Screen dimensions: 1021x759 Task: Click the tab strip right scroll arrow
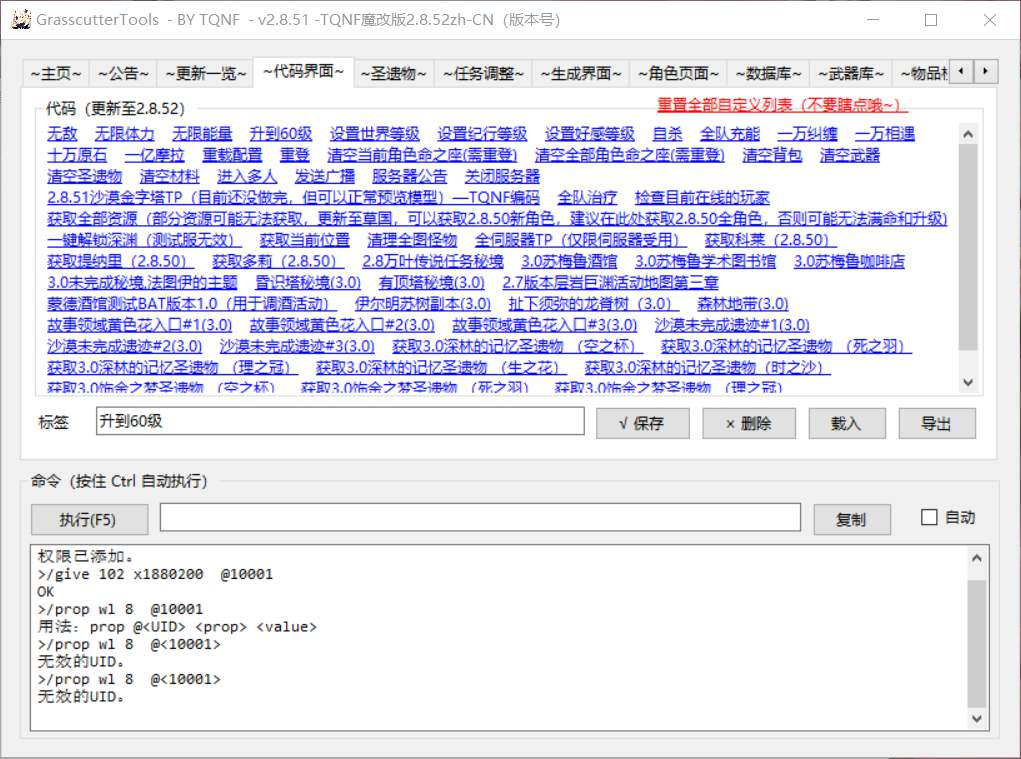985,71
